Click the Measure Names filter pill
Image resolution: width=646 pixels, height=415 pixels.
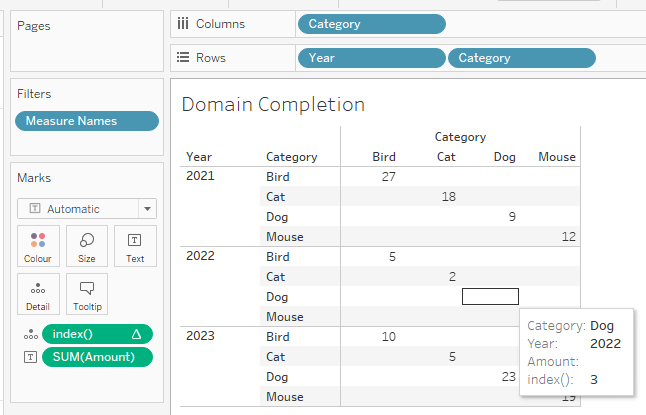(x=86, y=121)
